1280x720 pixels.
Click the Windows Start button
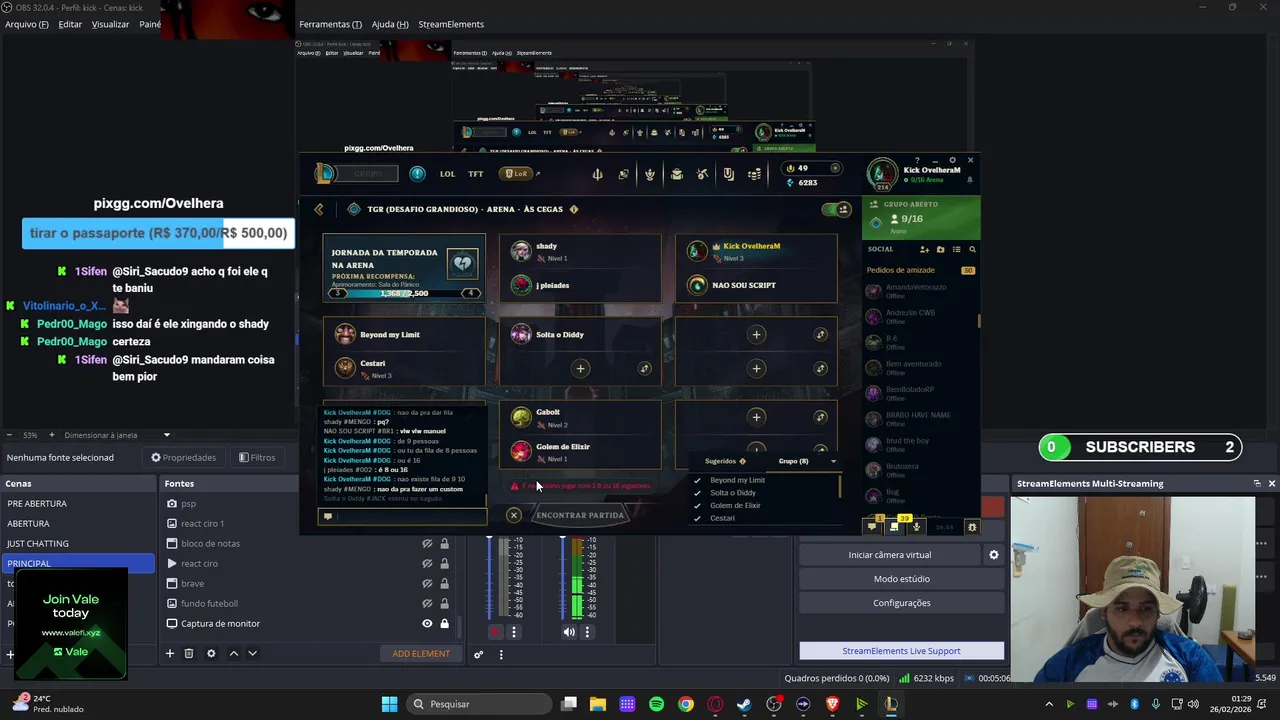[389, 704]
